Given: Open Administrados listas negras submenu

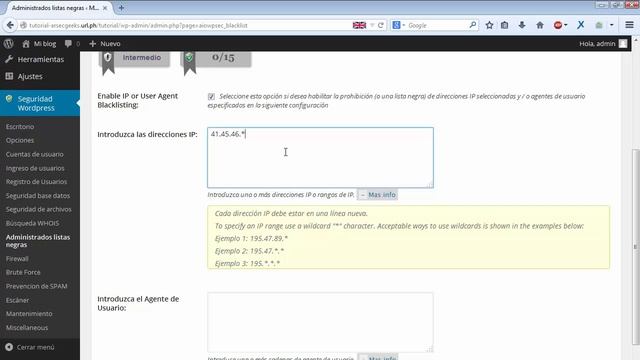Looking at the screenshot, I should [38, 241].
